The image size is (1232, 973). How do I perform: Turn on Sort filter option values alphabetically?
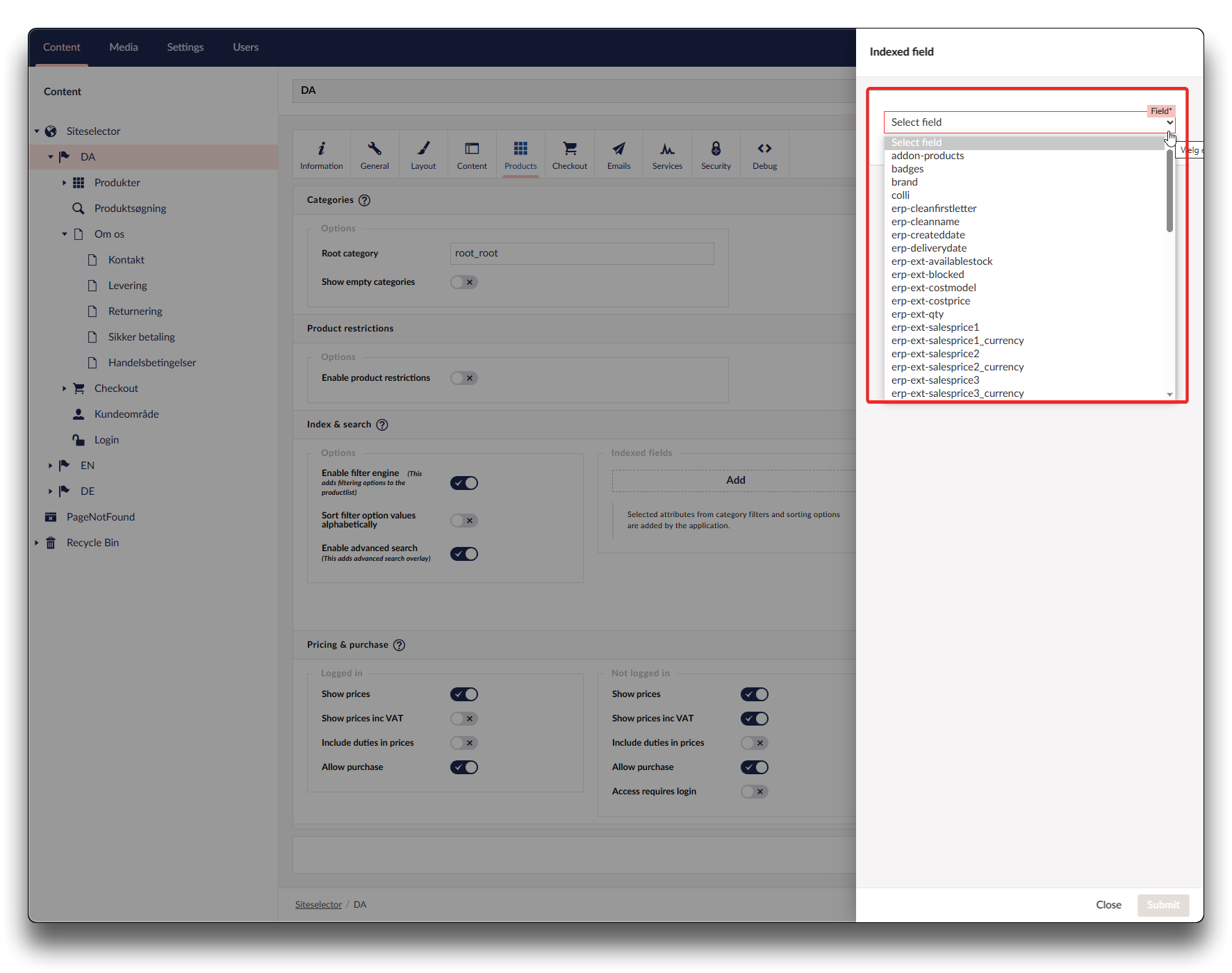[x=463, y=521]
